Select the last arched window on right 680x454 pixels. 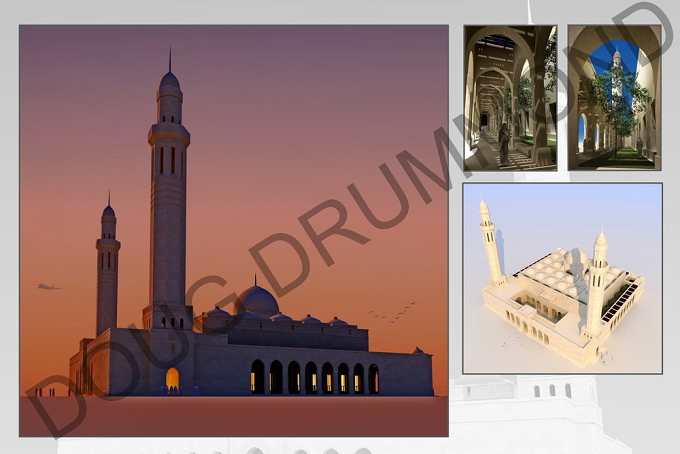[373, 379]
